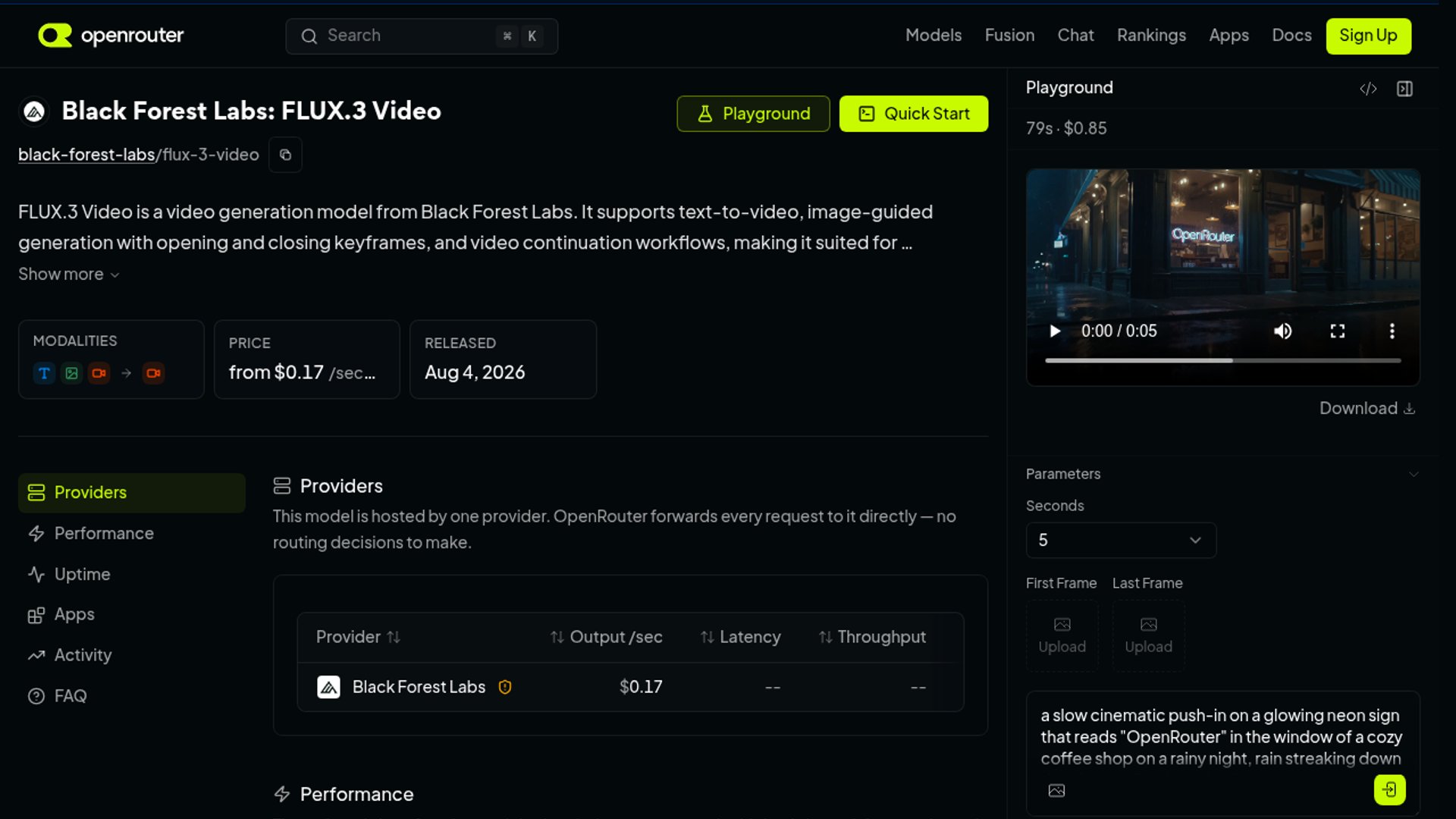Viewport: 1456px width, 819px height.
Task: Select Providers in the sidebar
Action: click(x=132, y=493)
